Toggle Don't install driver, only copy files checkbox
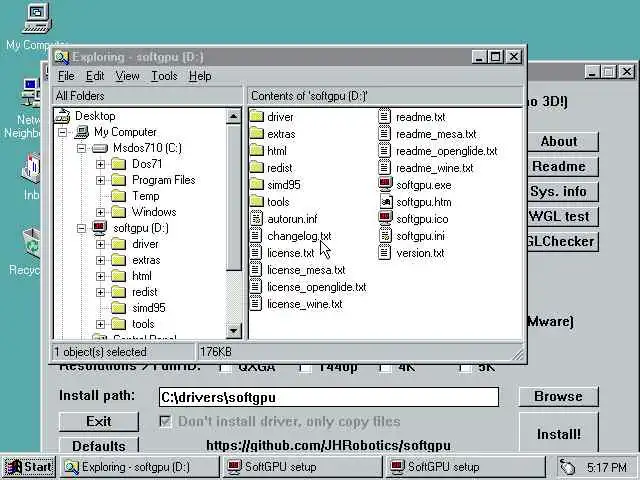Viewport: 640px width, 480px height. tap(165, 421)
